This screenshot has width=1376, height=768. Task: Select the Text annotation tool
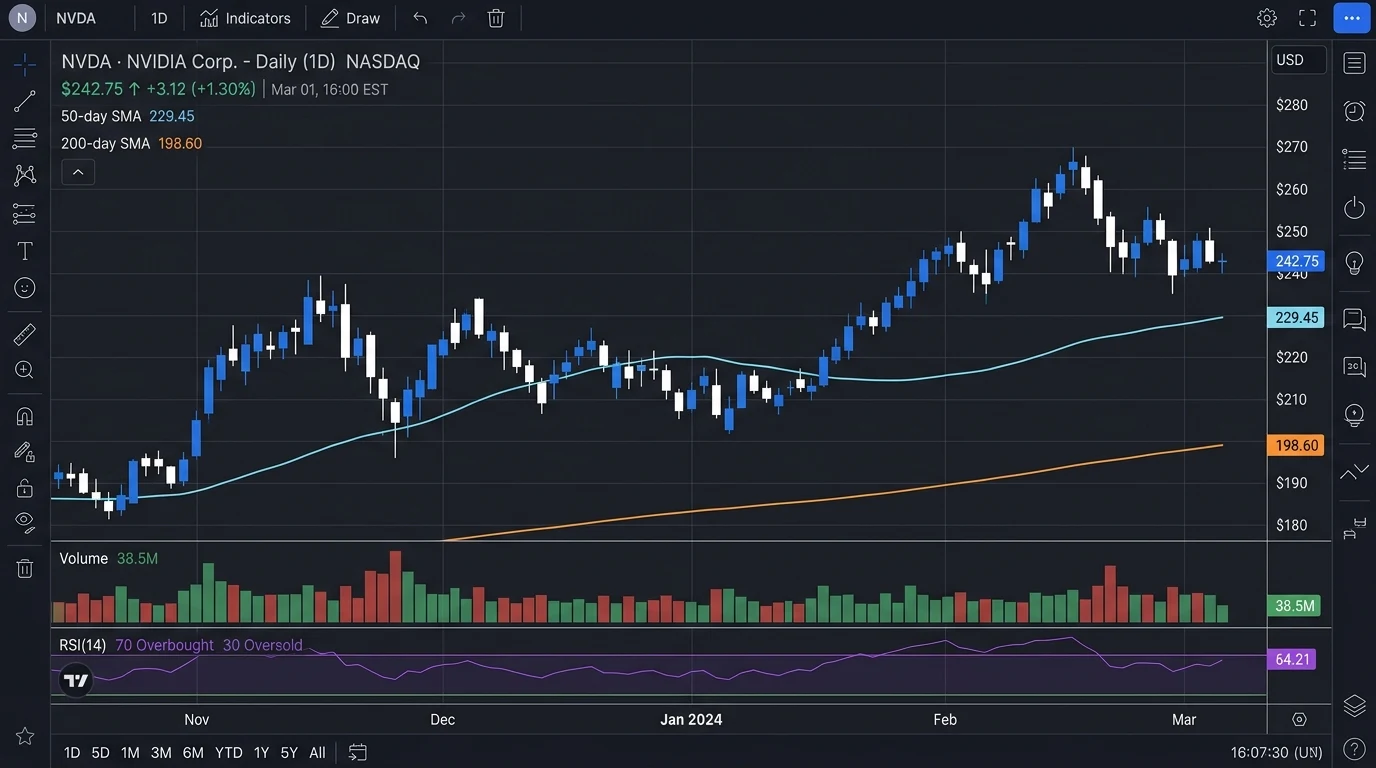click(25, 250)
